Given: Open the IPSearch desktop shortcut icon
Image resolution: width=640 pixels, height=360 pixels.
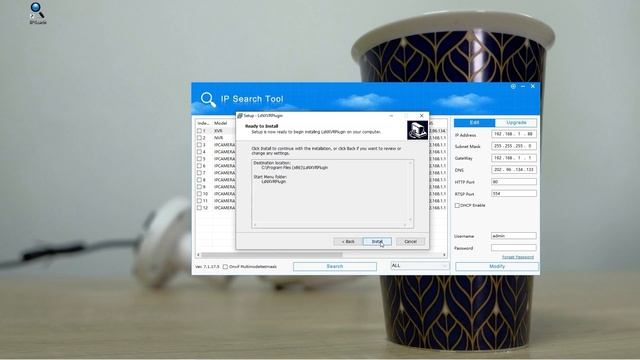Looking at the screenshot, I should [38, 13].
